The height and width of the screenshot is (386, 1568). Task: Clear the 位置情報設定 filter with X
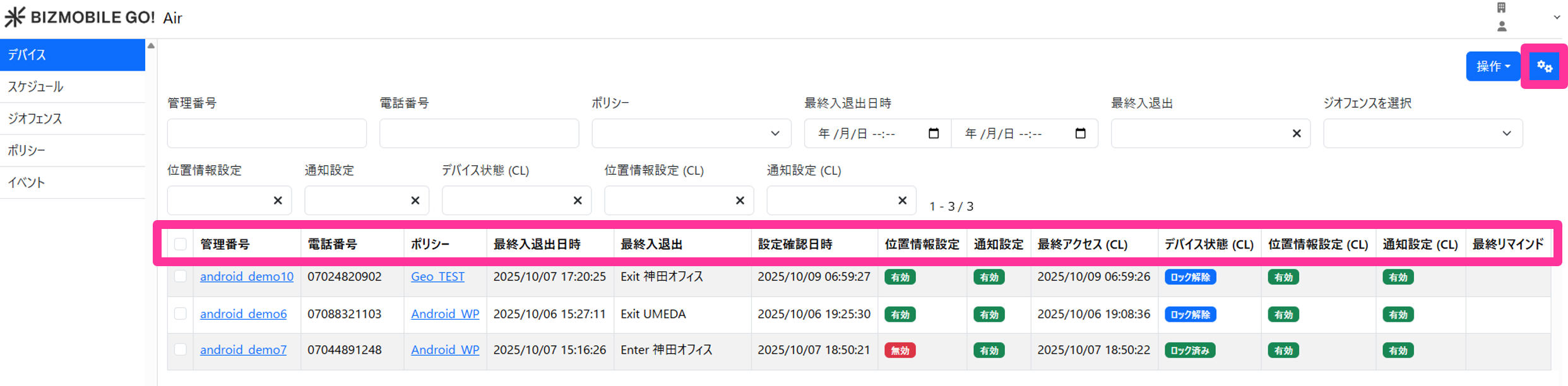tap(278, 201)
